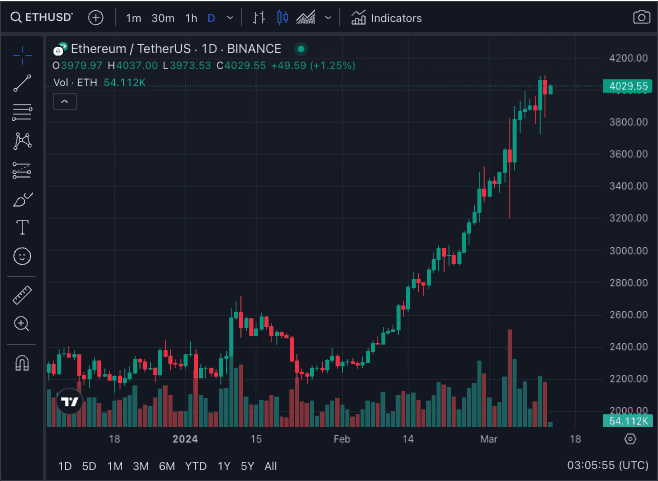
Task: Set range to 1D
Action: point(65,466)
